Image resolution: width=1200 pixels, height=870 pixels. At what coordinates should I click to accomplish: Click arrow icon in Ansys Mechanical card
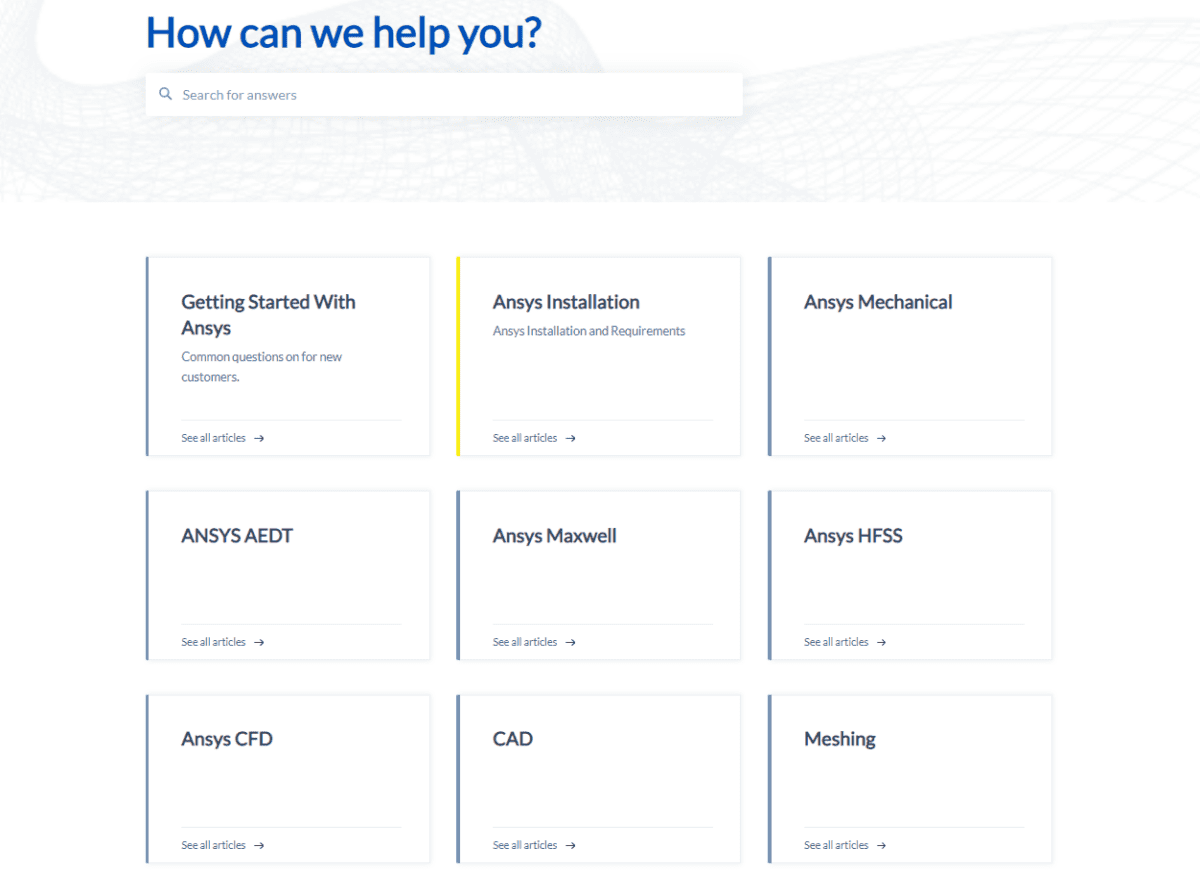pyautogui.click(x=881, y=438)
